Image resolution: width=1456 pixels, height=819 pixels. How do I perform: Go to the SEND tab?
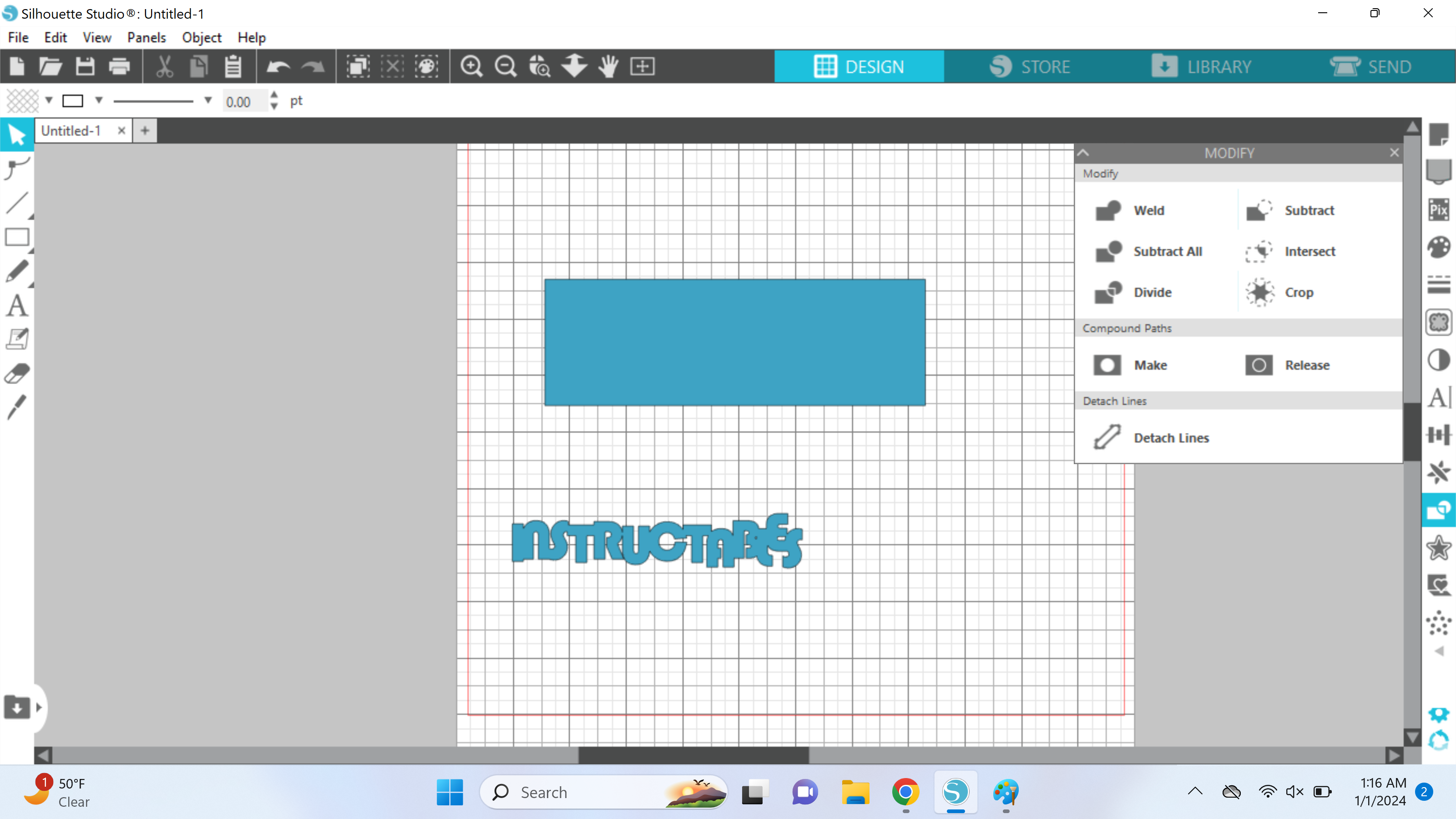tap(1370, 66)
